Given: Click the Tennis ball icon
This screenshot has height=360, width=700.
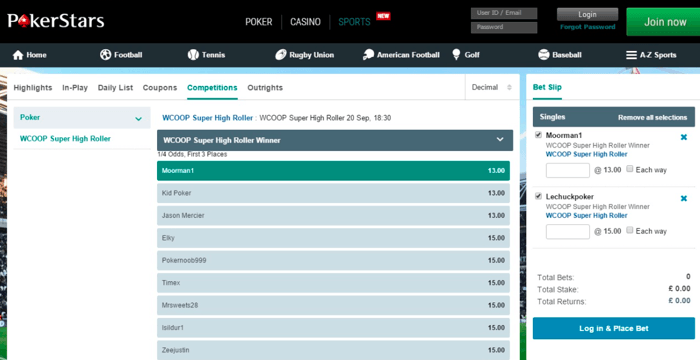Looking at the screenshot, I should [x=193, y=54].
